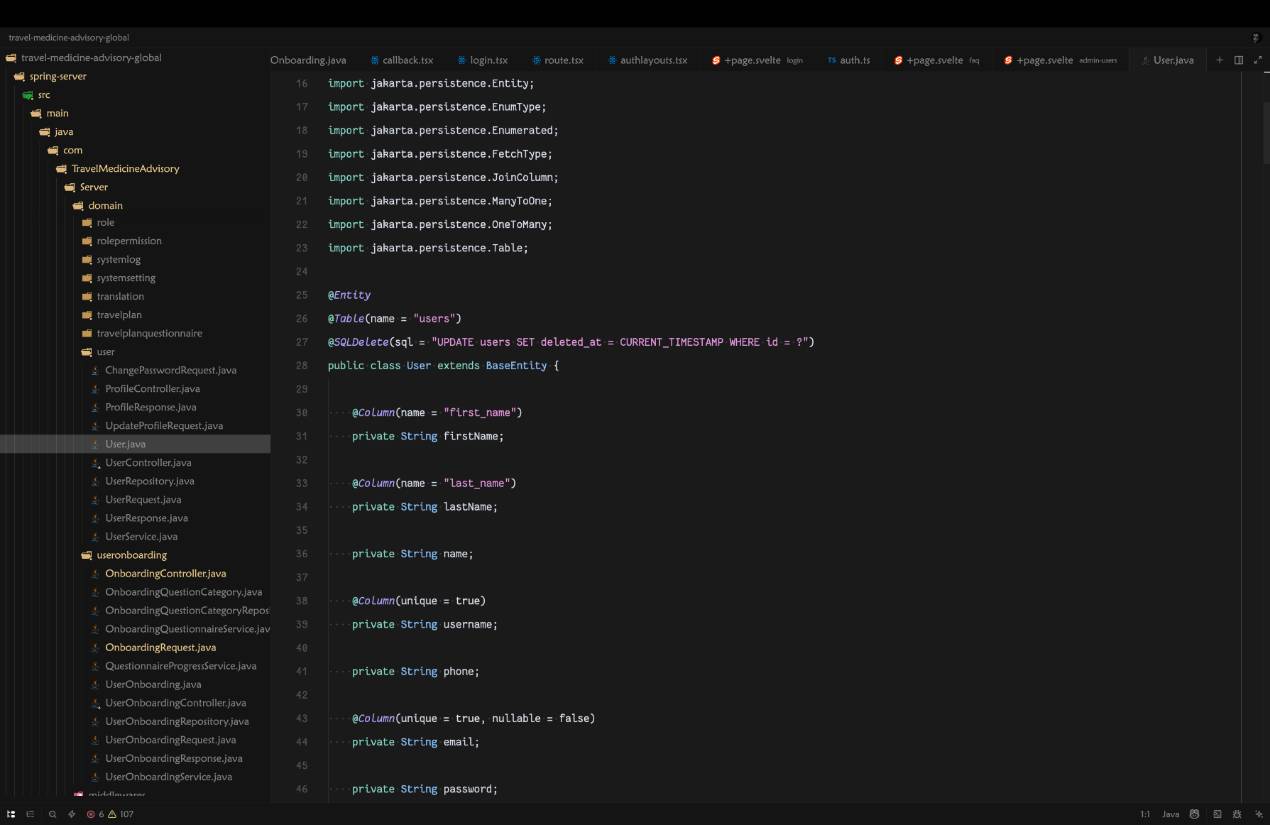Open the Java language selector in status bar
Viewport: 1270px width, 825px height.
1170,814
